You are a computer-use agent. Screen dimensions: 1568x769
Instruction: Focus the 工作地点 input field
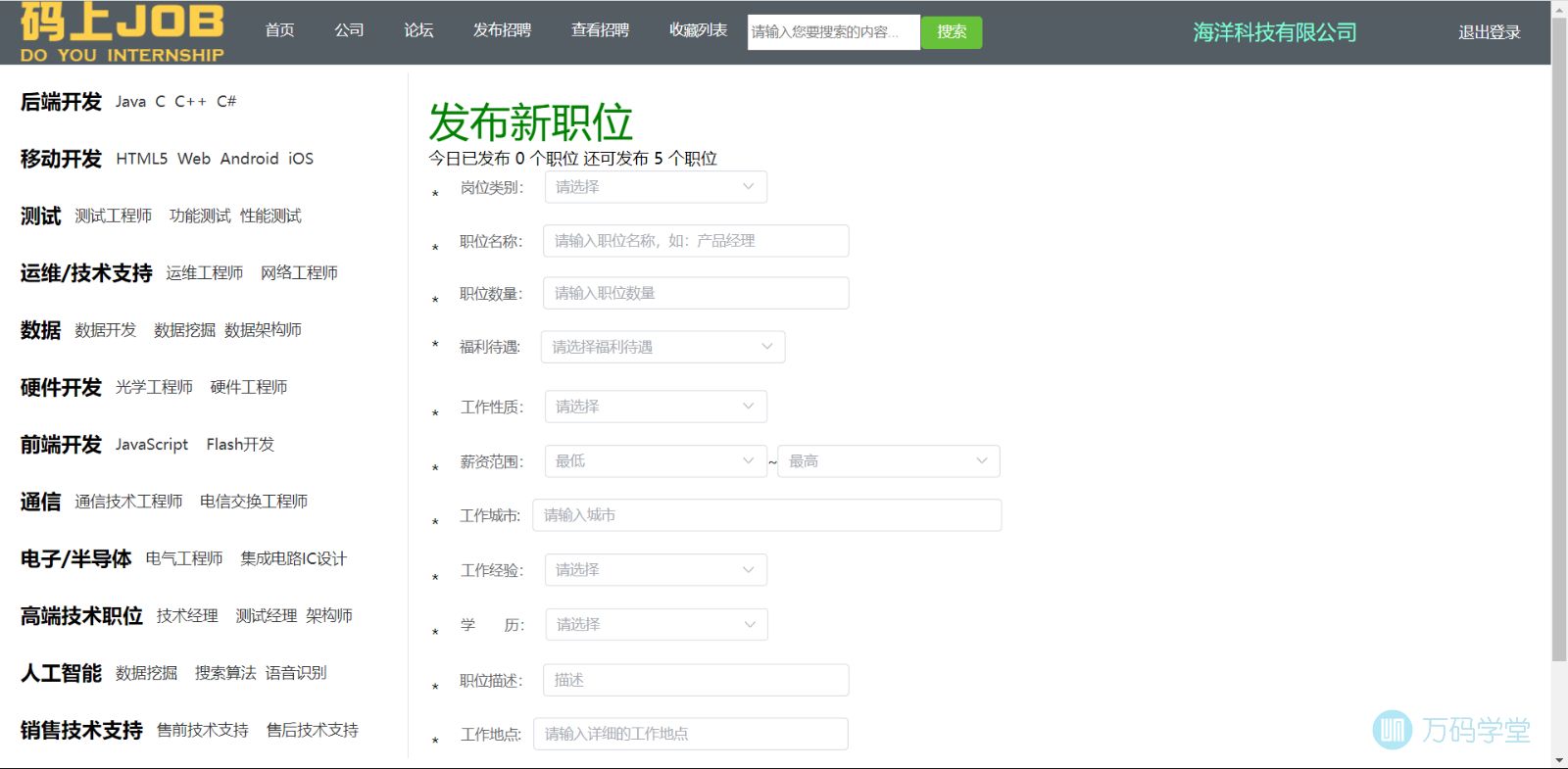(691, 734)
